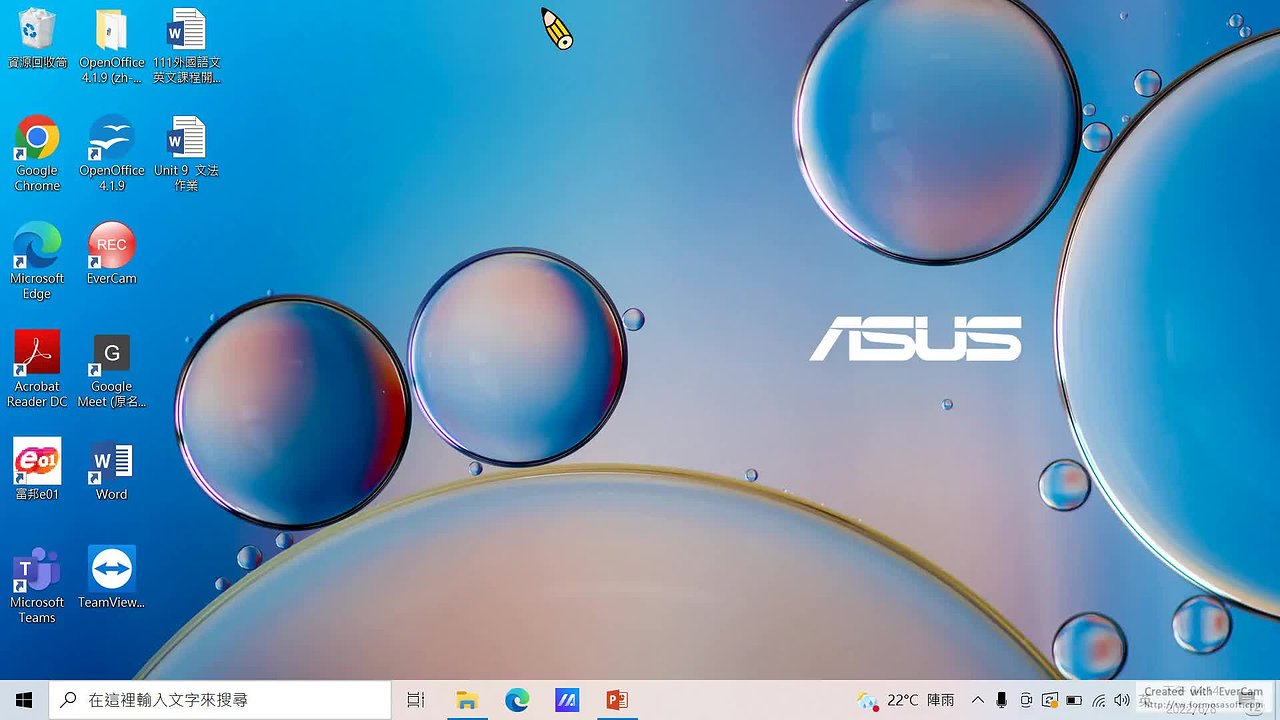Select the TeamViewer desktop icon
The image size is (1280, 720).
[x=111, y=570]
